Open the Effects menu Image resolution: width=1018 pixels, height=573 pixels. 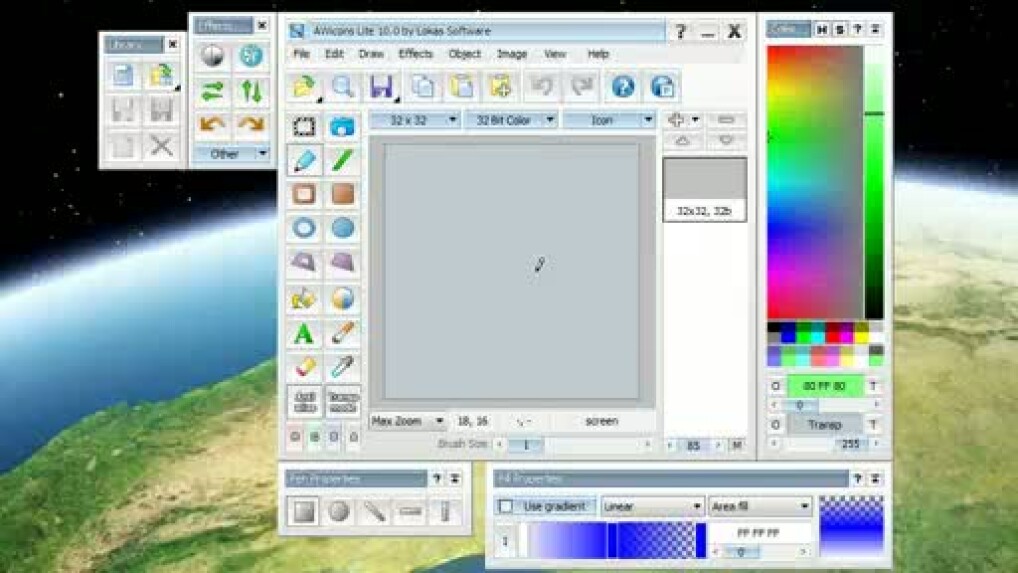(x=415, y=54)
